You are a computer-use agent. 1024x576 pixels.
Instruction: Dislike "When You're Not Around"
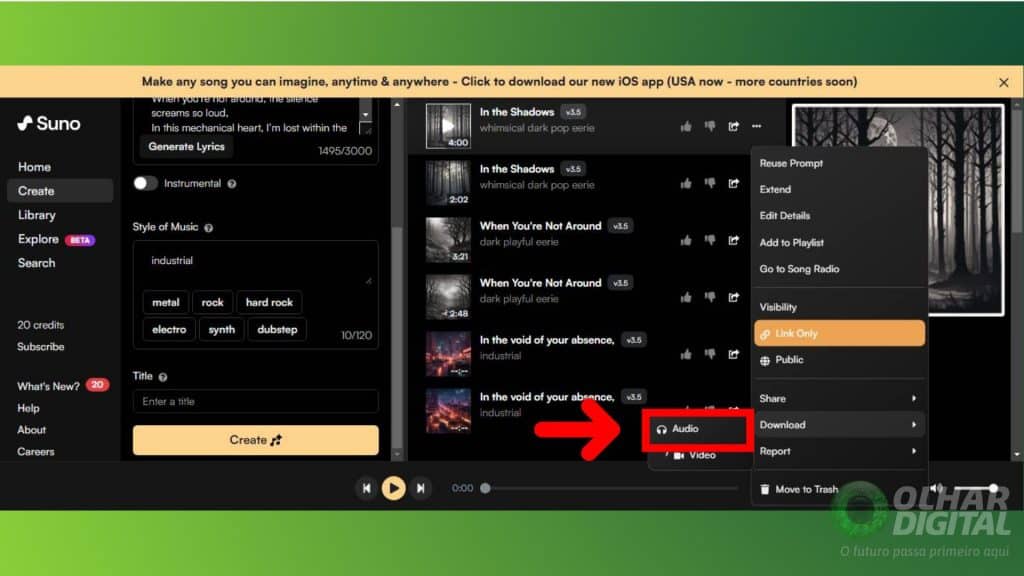tap(710, 238)
